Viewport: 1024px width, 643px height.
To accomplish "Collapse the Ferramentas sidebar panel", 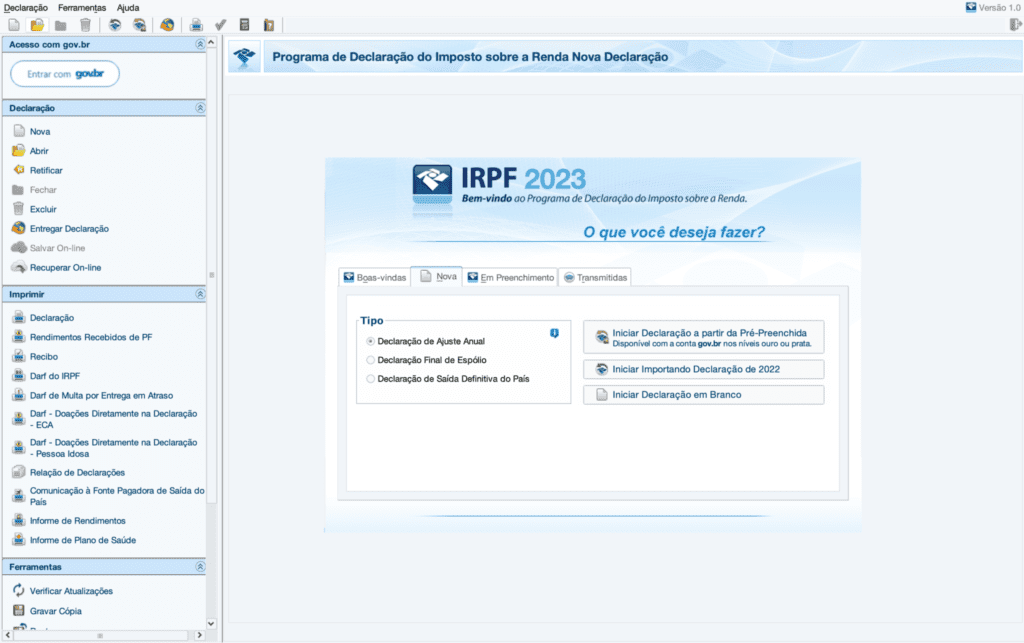I will click(200, 567).
